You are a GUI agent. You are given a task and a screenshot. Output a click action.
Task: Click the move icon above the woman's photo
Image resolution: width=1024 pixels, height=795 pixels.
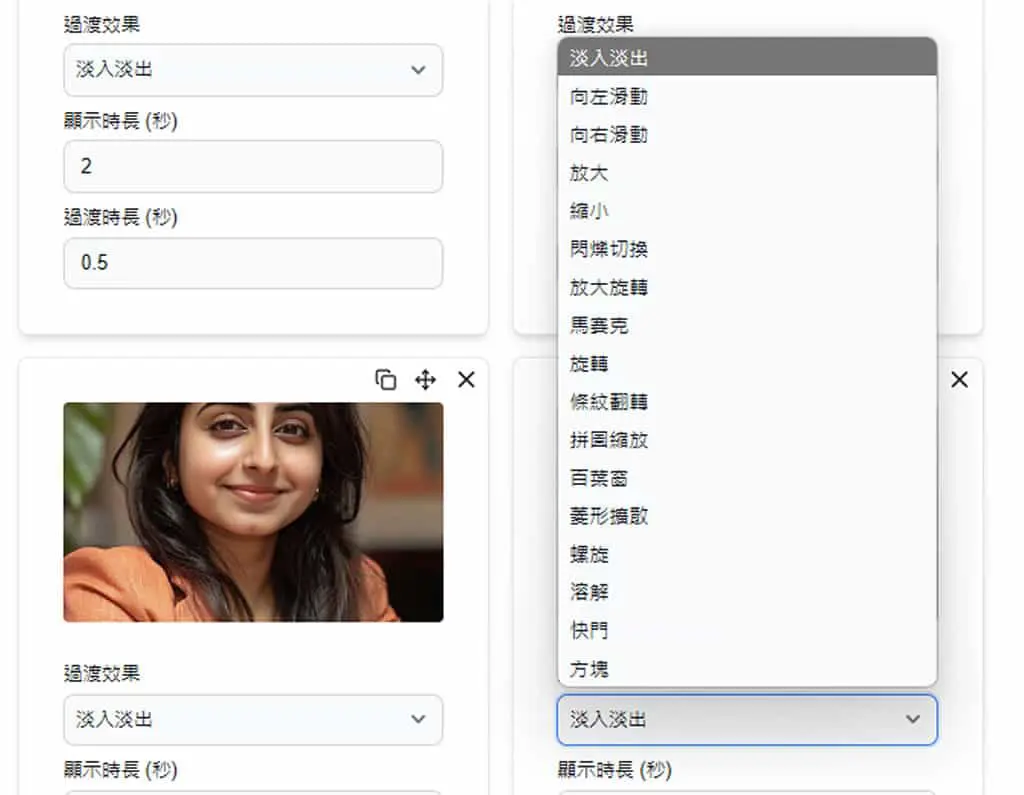click(426, 380)
